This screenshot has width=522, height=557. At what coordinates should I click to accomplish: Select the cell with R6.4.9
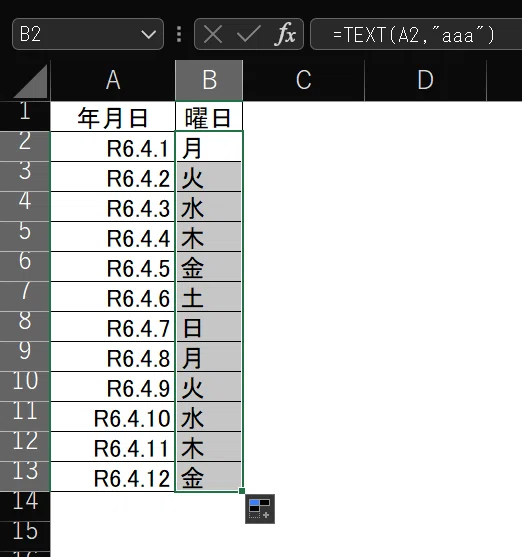click(113, 386)
